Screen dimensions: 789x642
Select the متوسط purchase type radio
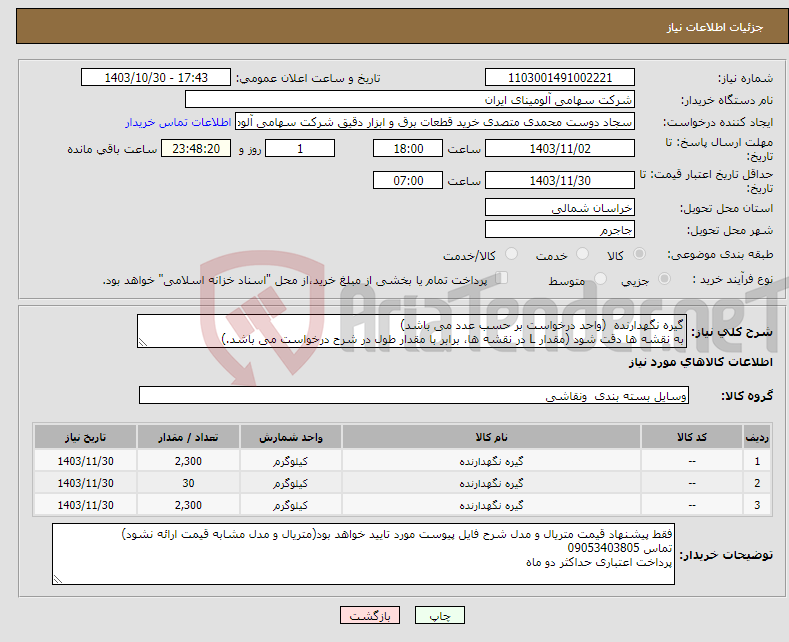click(x=600, y=278)
